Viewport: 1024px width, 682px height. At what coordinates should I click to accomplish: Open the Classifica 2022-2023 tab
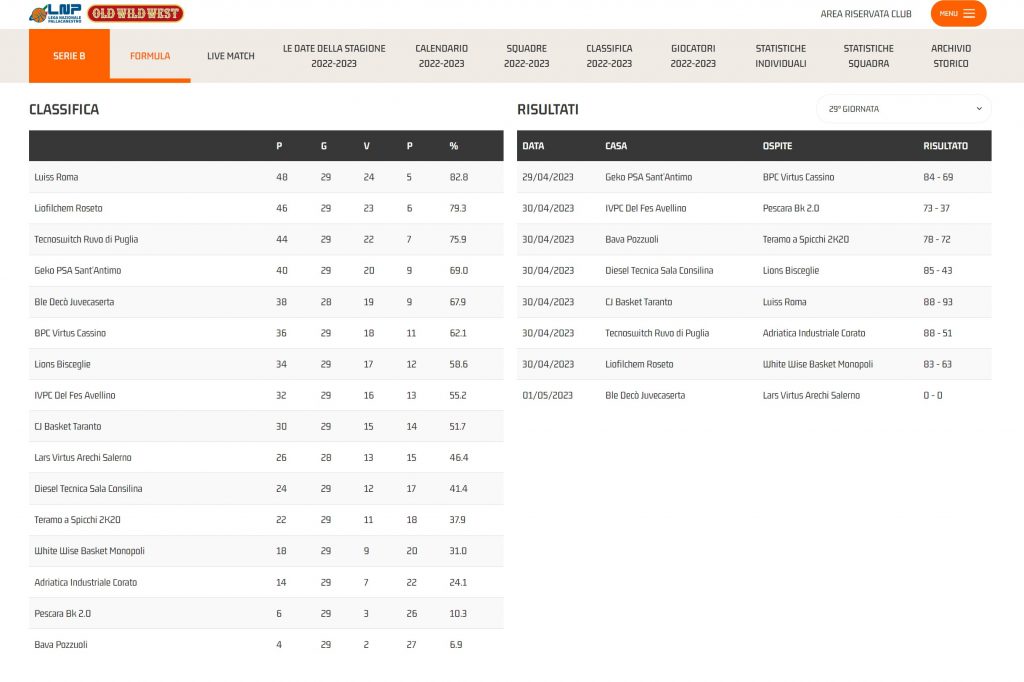pyautogui.click(x=609, y=56)
